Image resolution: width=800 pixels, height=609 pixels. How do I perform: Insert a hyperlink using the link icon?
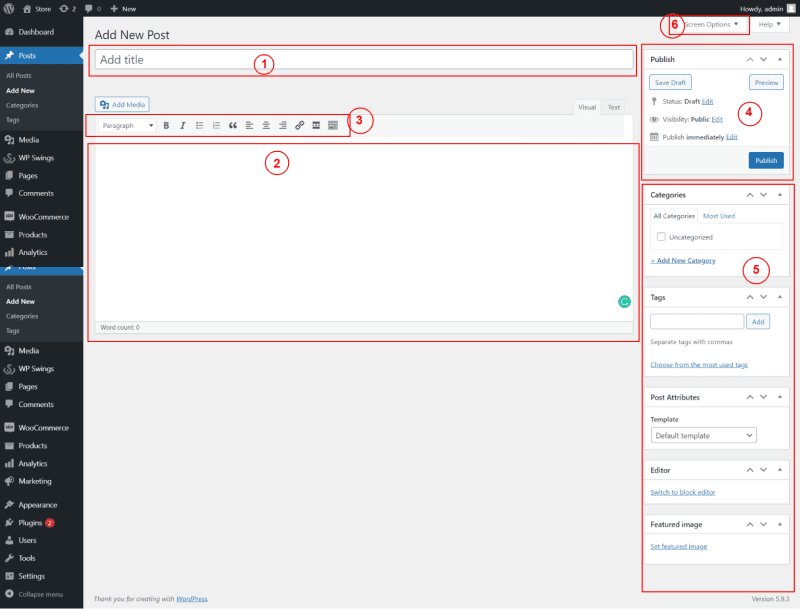299,125
